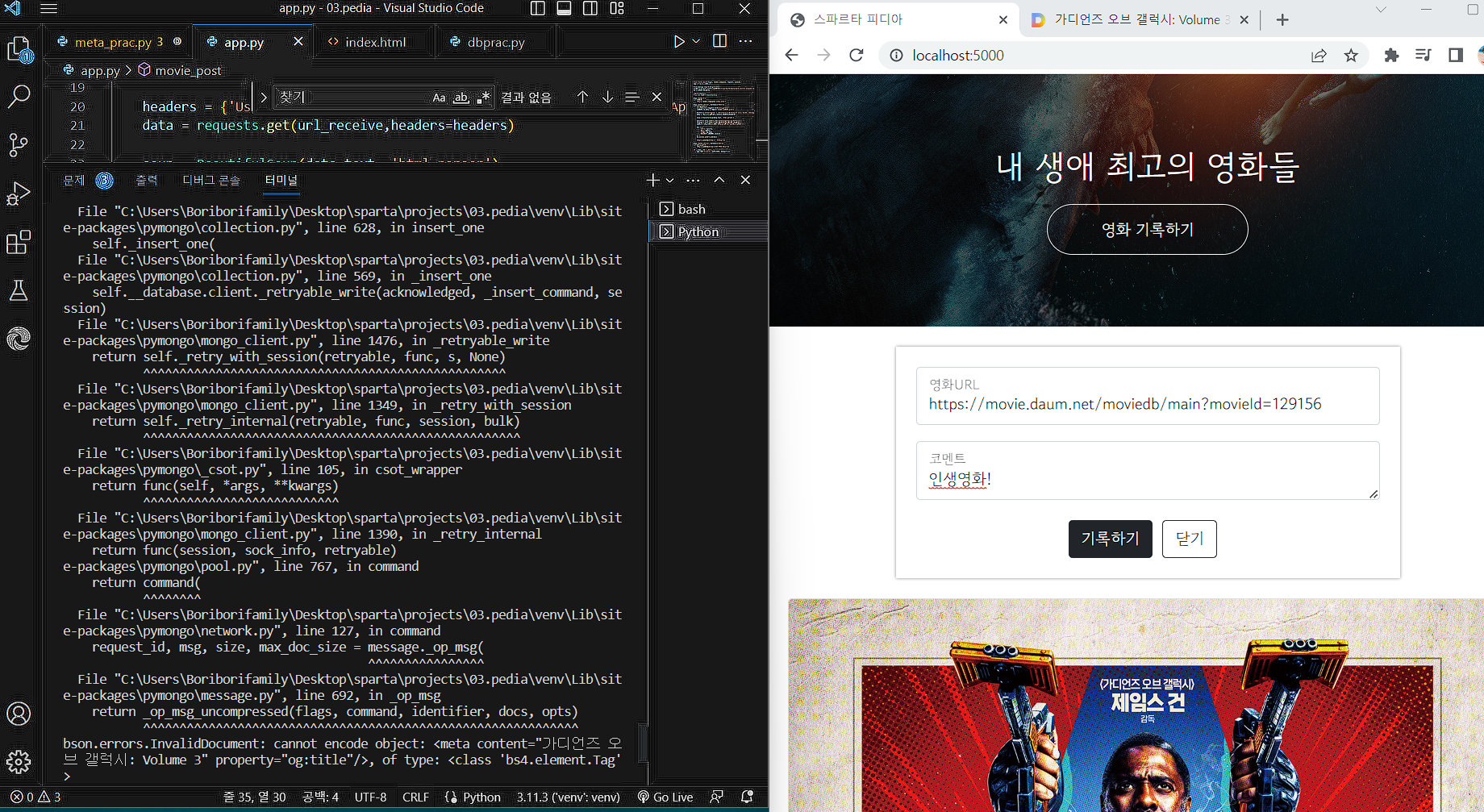
Task: Open the browser side panel
Action: 1456,55
